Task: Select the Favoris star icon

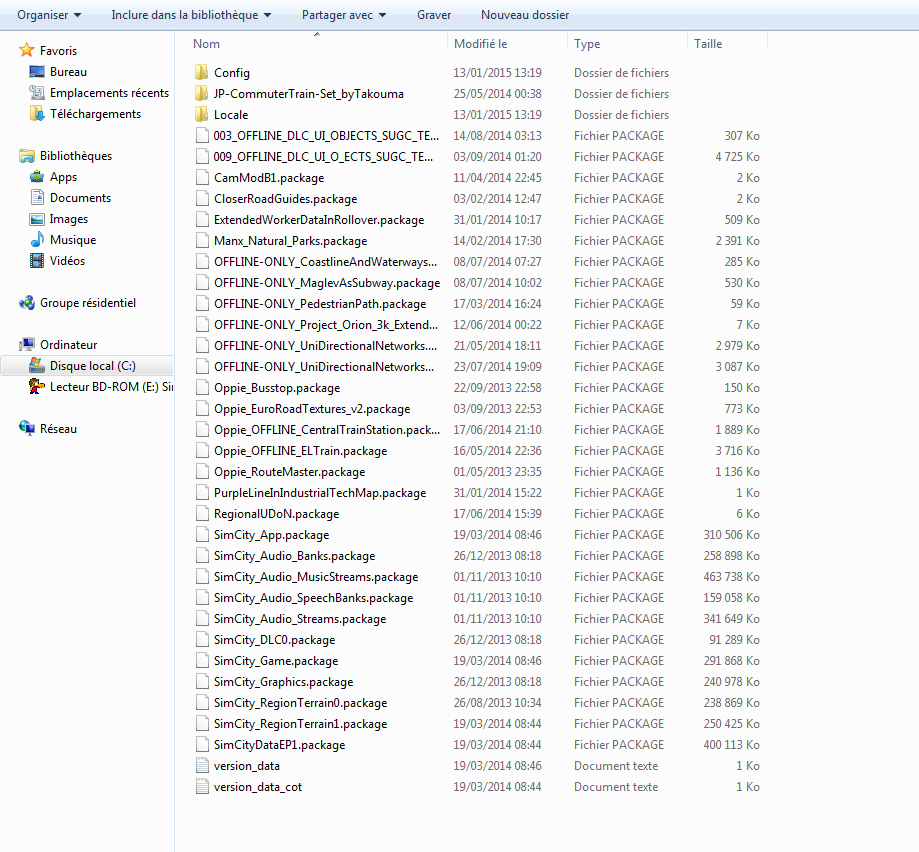Action: tap(26, 50)
